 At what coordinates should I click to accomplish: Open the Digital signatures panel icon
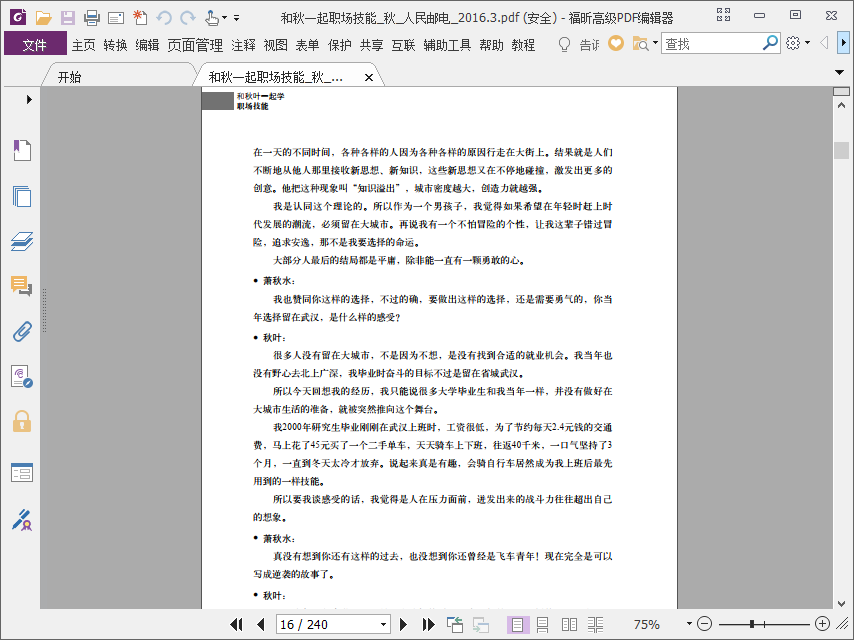pos(22,376)
